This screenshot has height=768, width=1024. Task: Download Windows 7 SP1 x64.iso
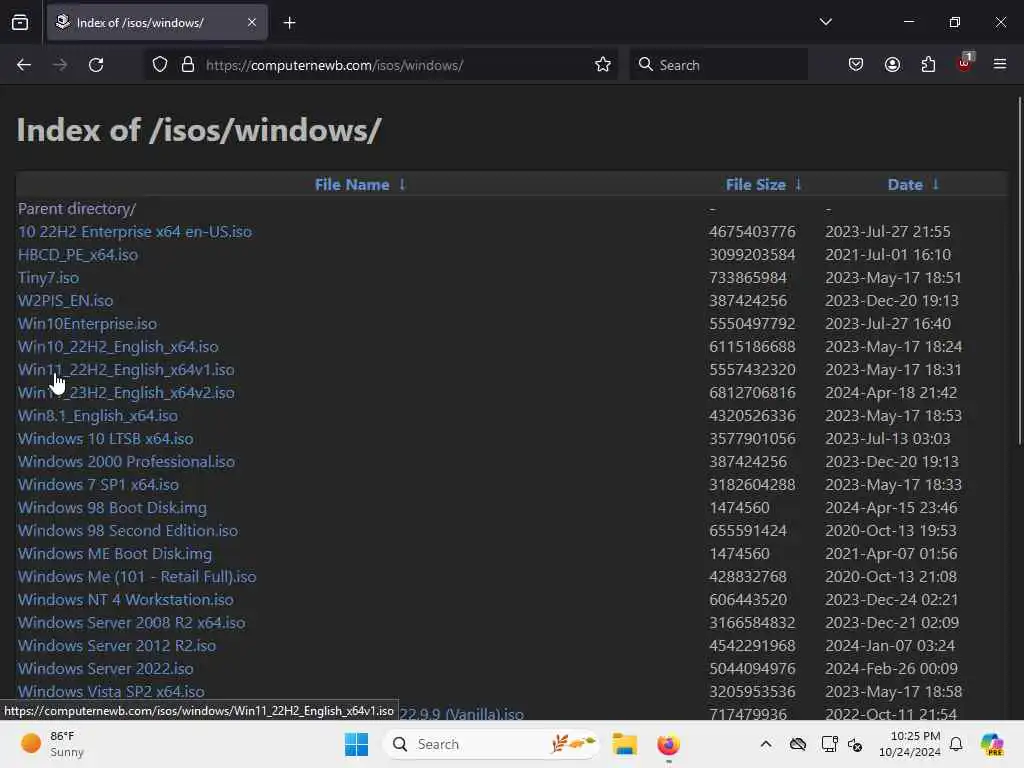point(98,485)
